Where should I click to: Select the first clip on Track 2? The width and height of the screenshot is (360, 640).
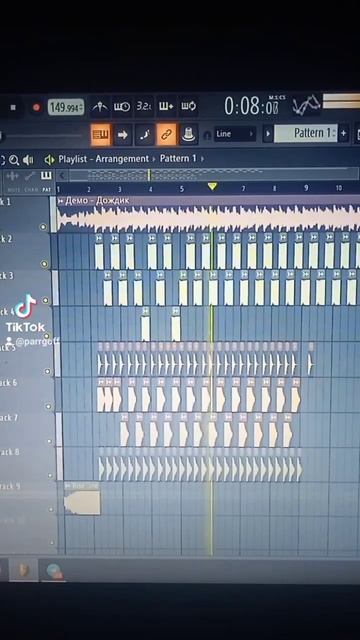click(99, 252)
